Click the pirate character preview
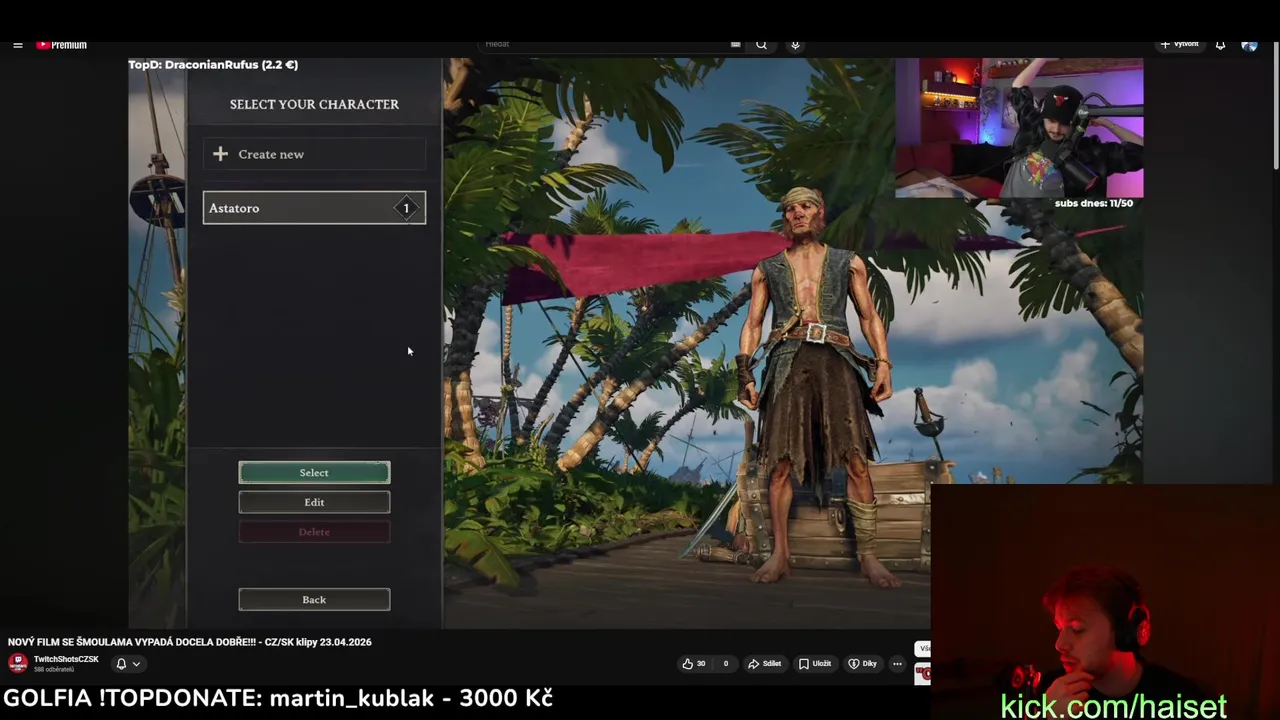Image resolution: width=1280 pixels, height=720 pixels. click(x=815, y=385)
